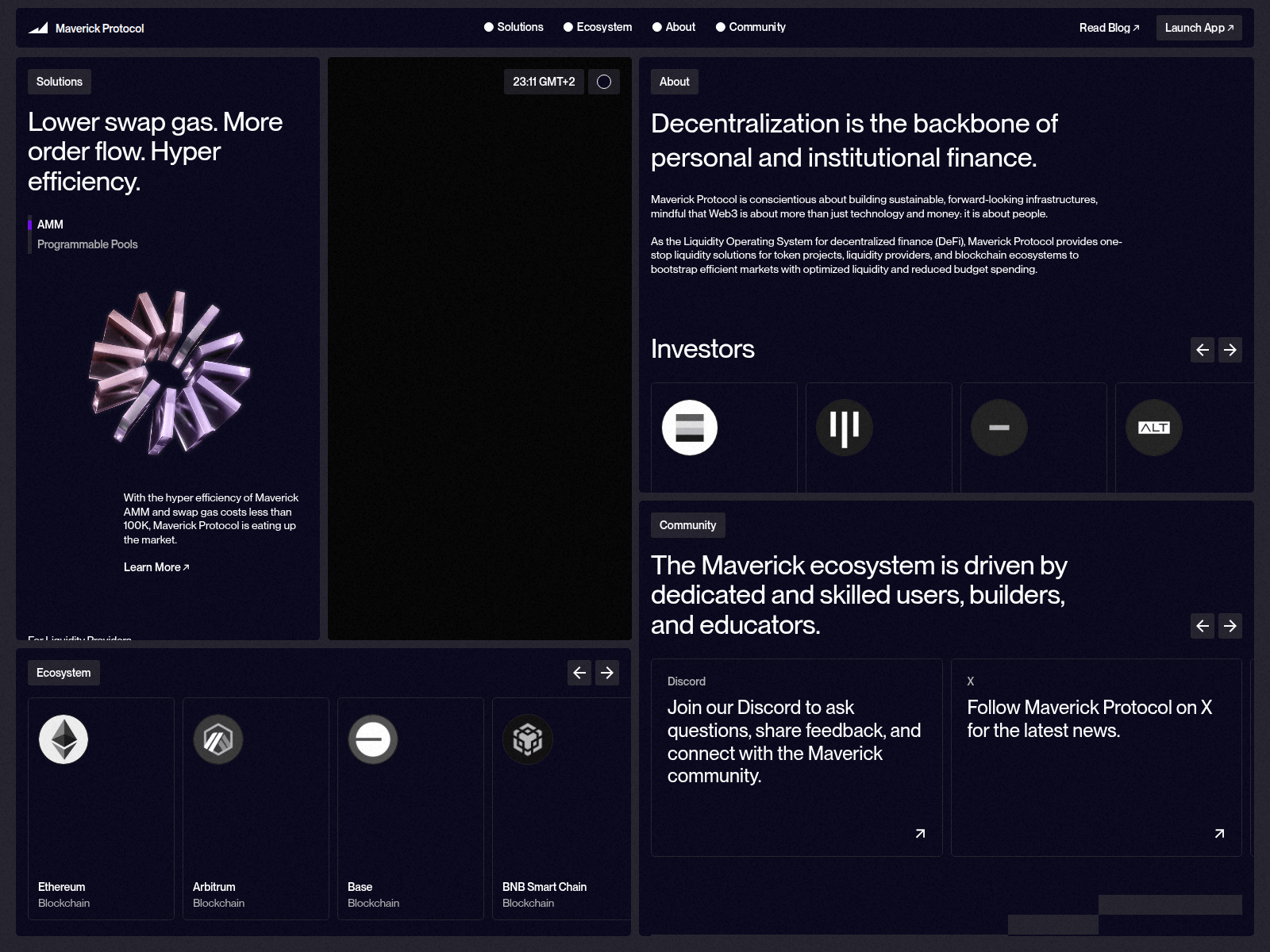Open the Discord community card
The width and height of the screenshot is (1270, 952).
pos(797,758)
